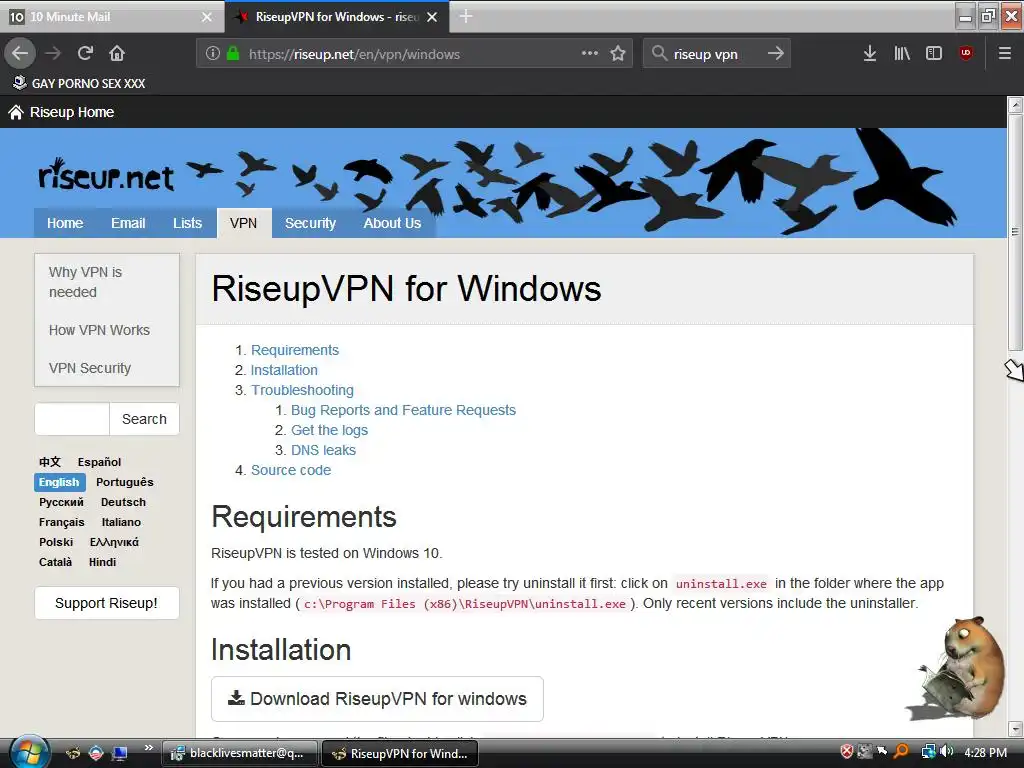Jump to Troubleshooting in the contents list
This screenshot has width=1024, height=768.
[302, 391]
